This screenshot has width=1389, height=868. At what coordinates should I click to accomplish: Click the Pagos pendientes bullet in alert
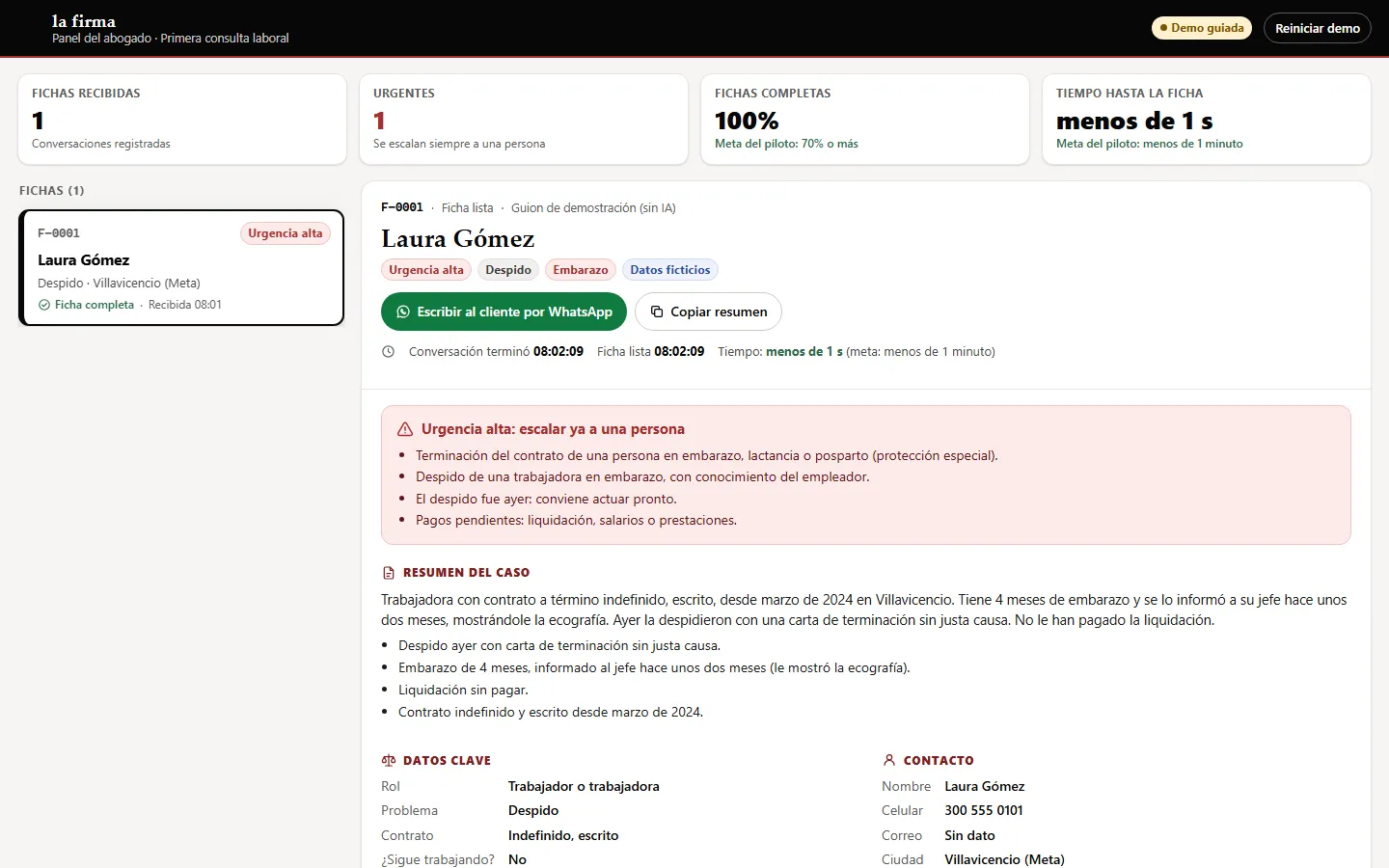576,521
